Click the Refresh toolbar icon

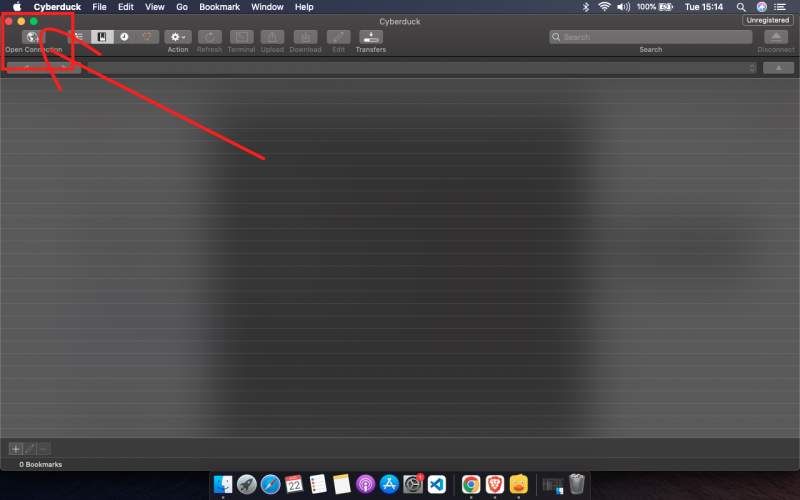pos(210,37)
